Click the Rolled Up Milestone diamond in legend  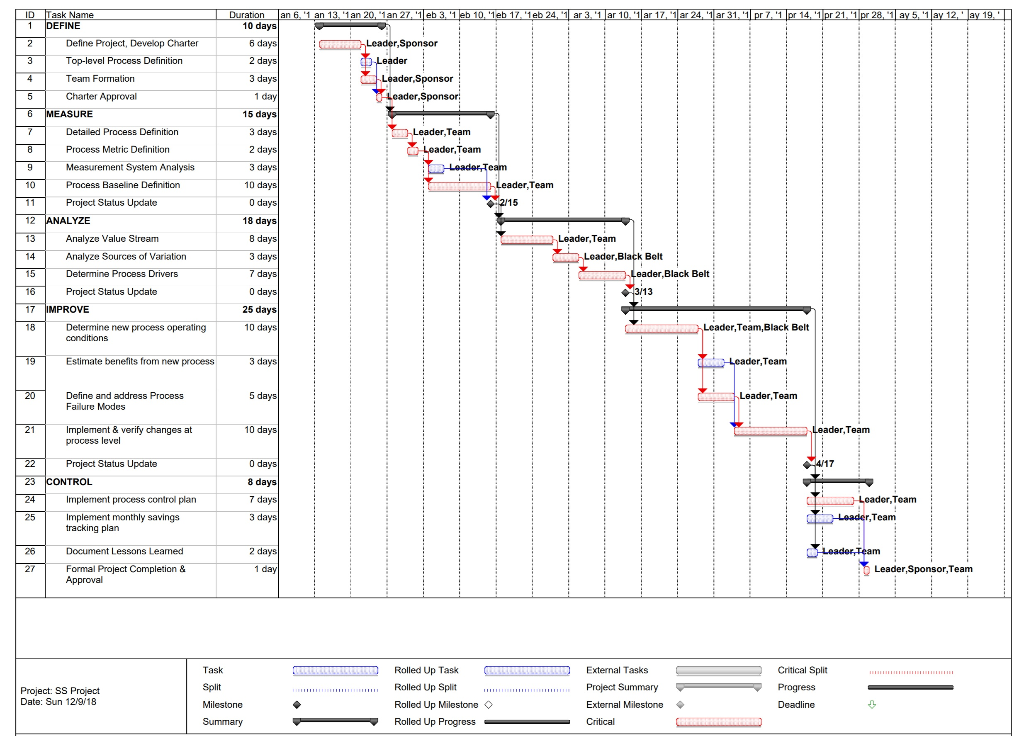coord(490,704)
